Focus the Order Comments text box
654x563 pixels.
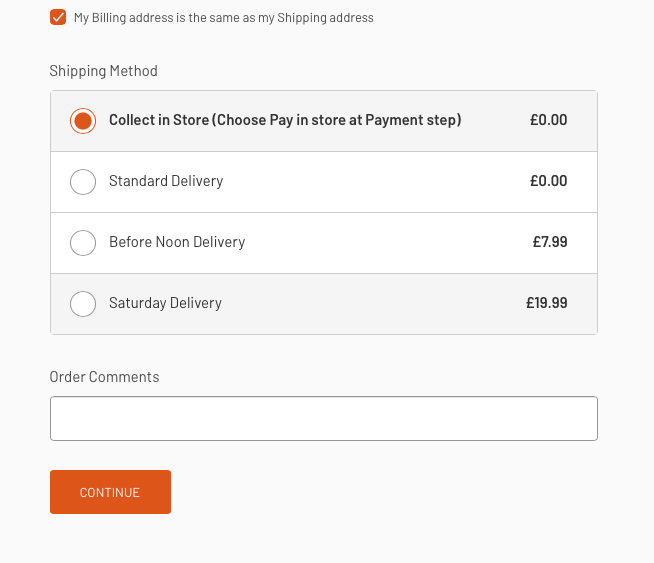tap(323, 419)
